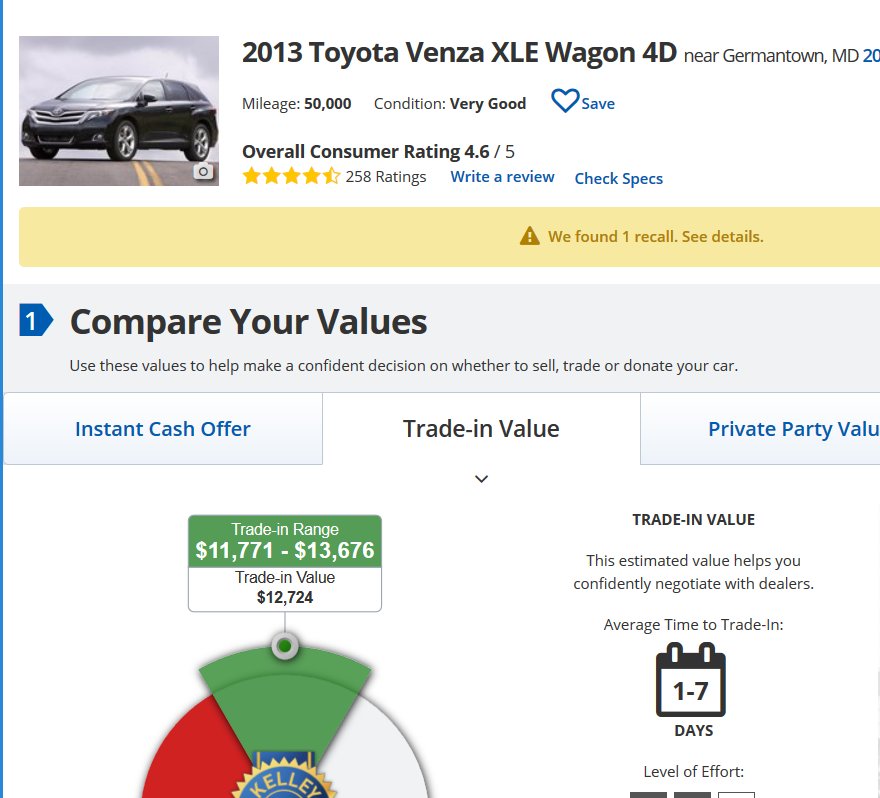Select the Trade-in Value tab
880x798 pixels.
[x=482, y=429]
